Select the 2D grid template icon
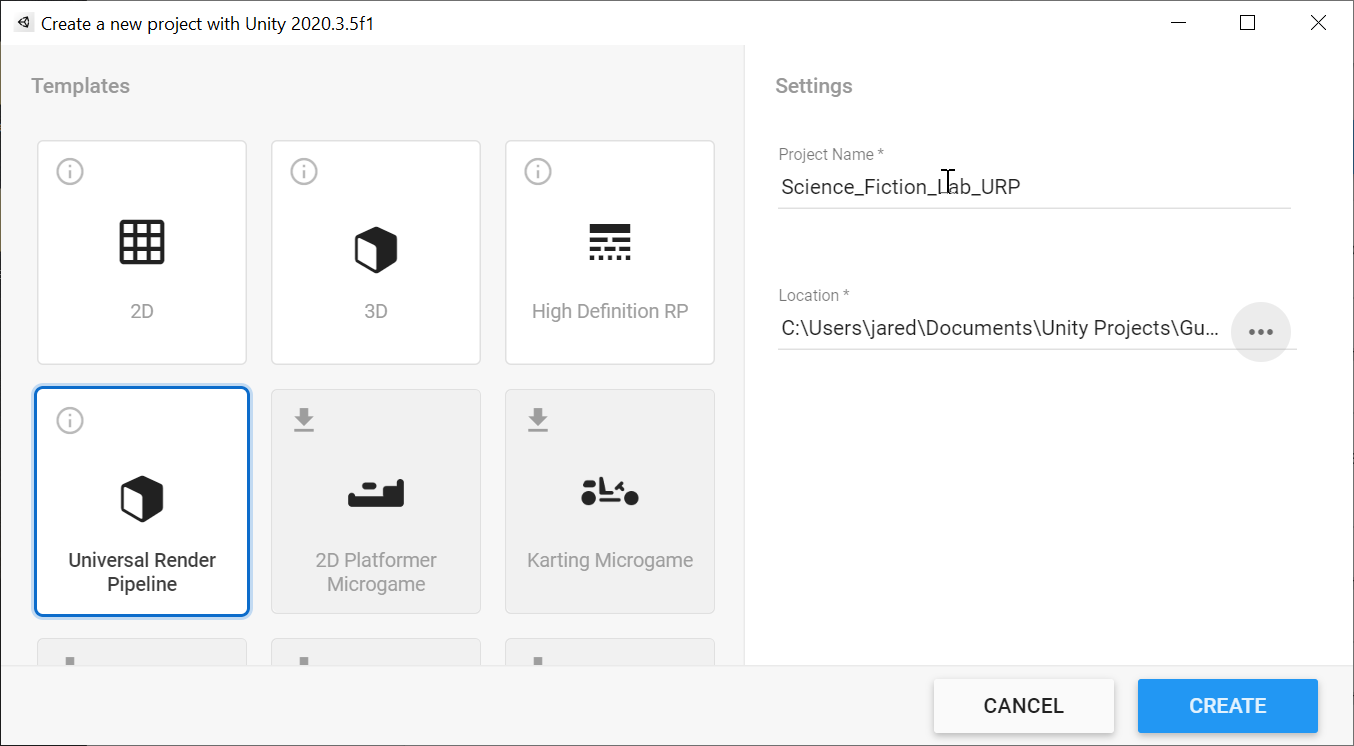This screenshot has height=746, width=1354. (142, 242)
